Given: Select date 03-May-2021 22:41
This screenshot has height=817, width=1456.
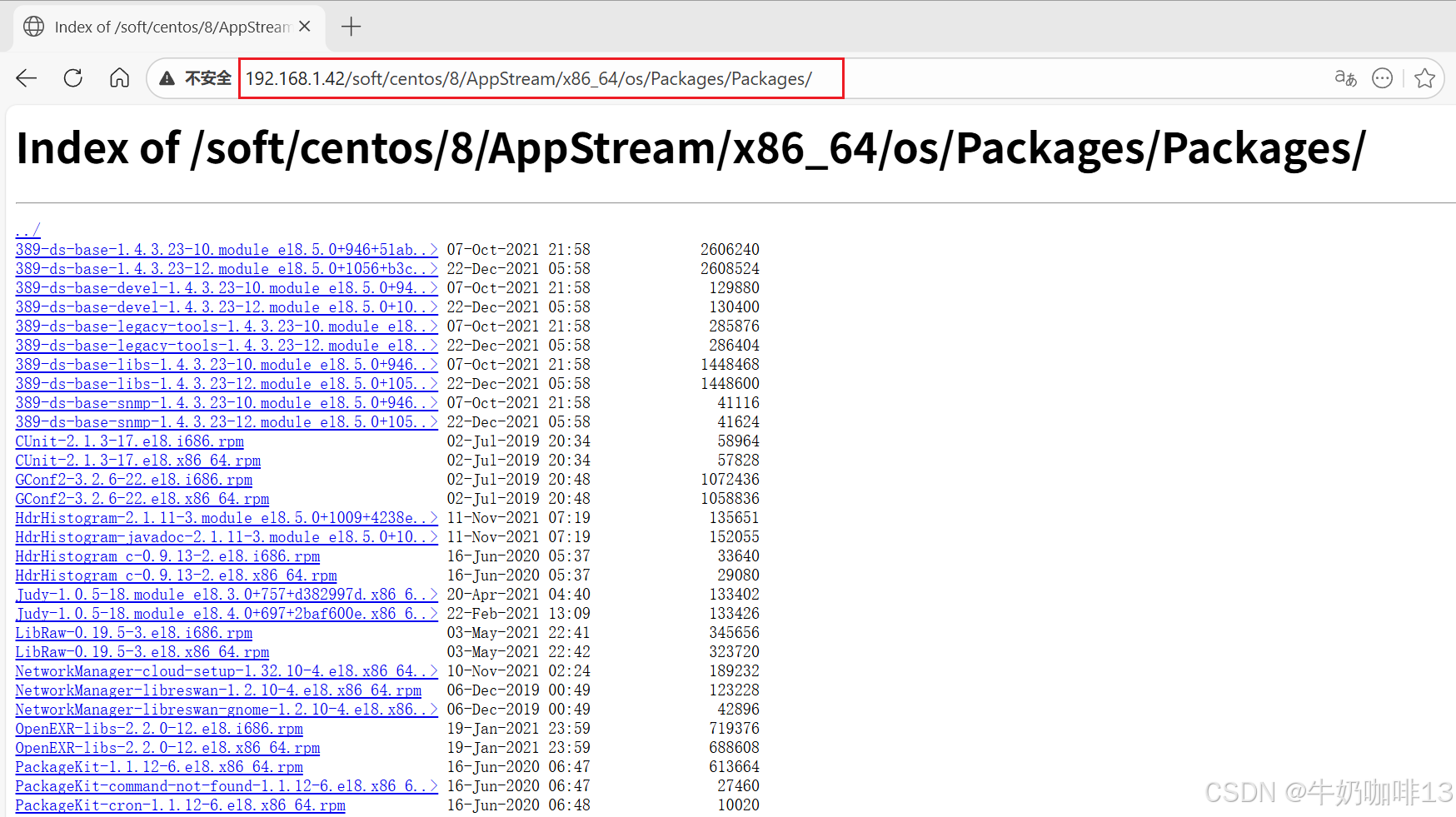Looking at the screenshot, I should pos(518,633).
